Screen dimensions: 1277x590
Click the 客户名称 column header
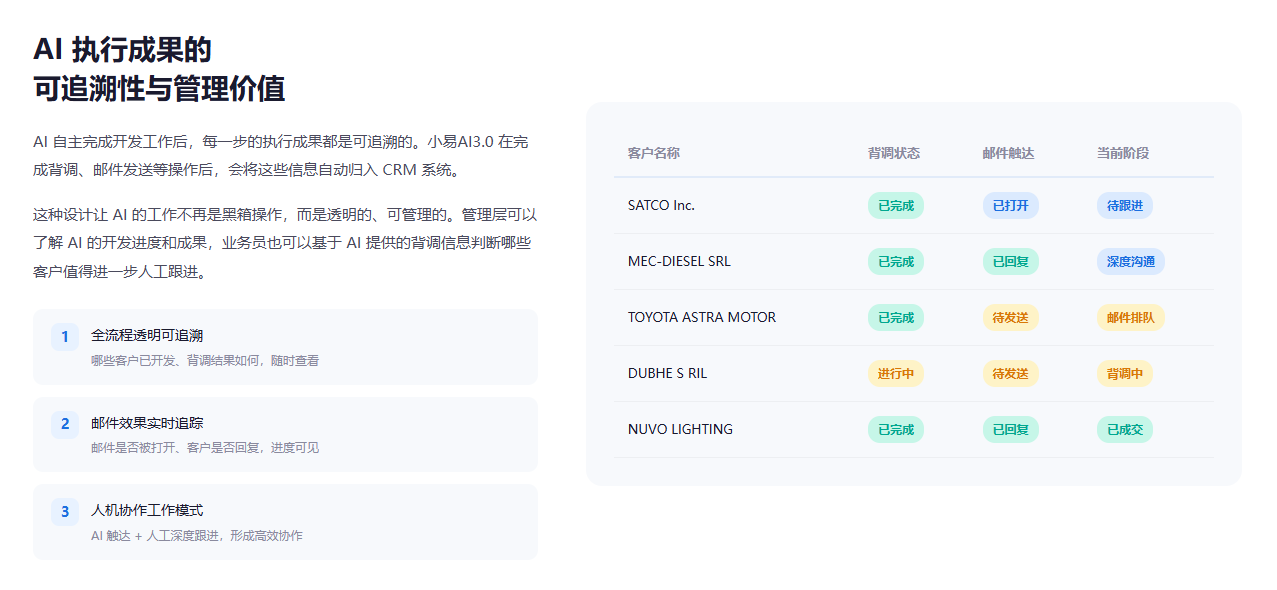click(x=654, y=153)
